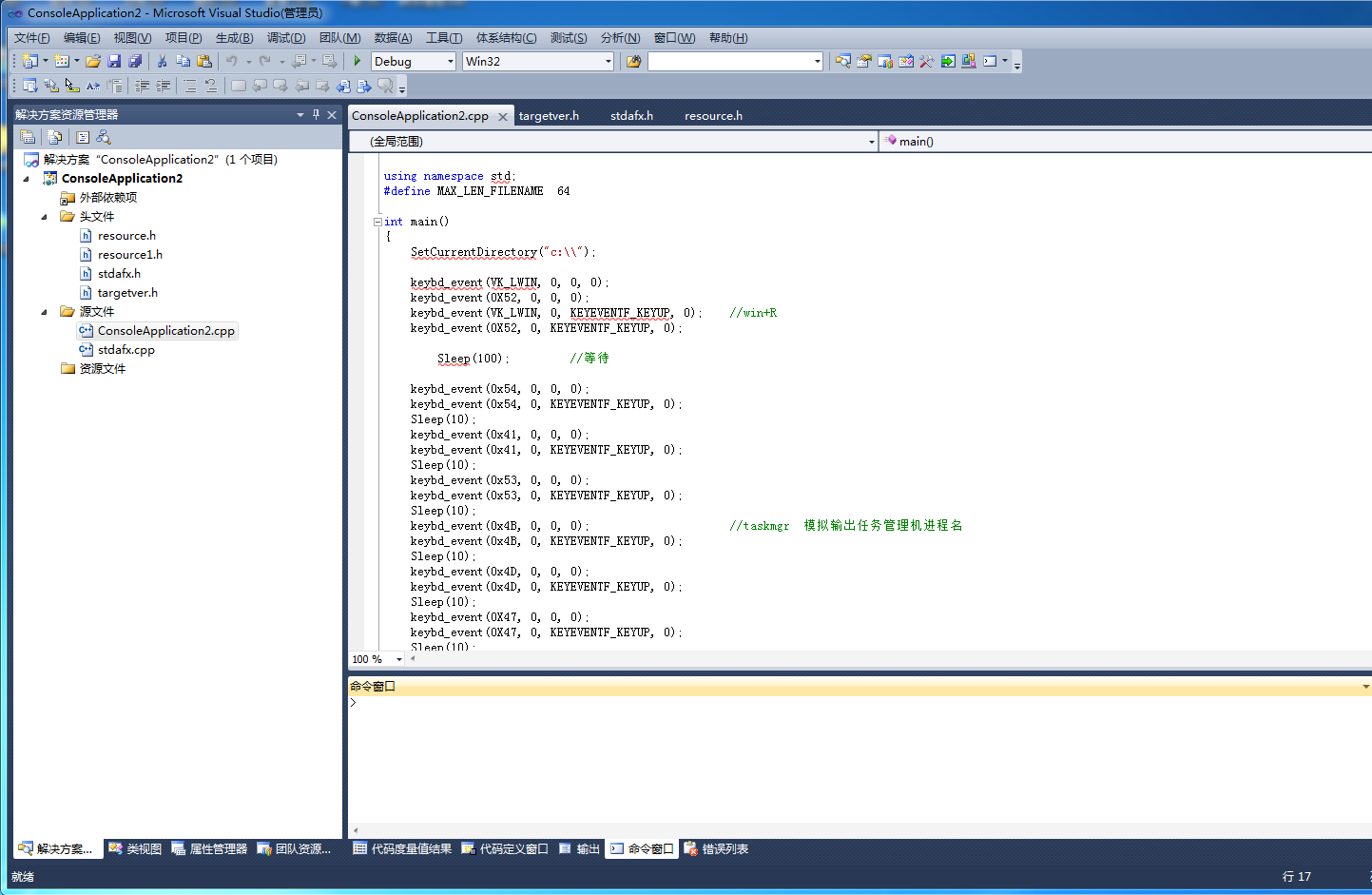Image resolution: width=1372 pixels, height=895 pixels.
Task: Open the main() member dropdown
Action: click(x=1126, y=141)
